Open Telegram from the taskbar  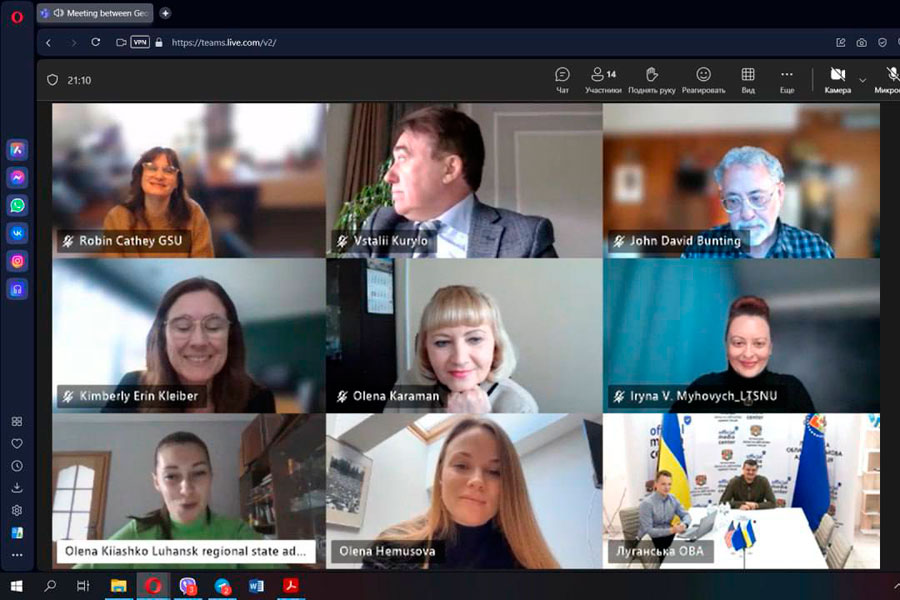(222, 586)
